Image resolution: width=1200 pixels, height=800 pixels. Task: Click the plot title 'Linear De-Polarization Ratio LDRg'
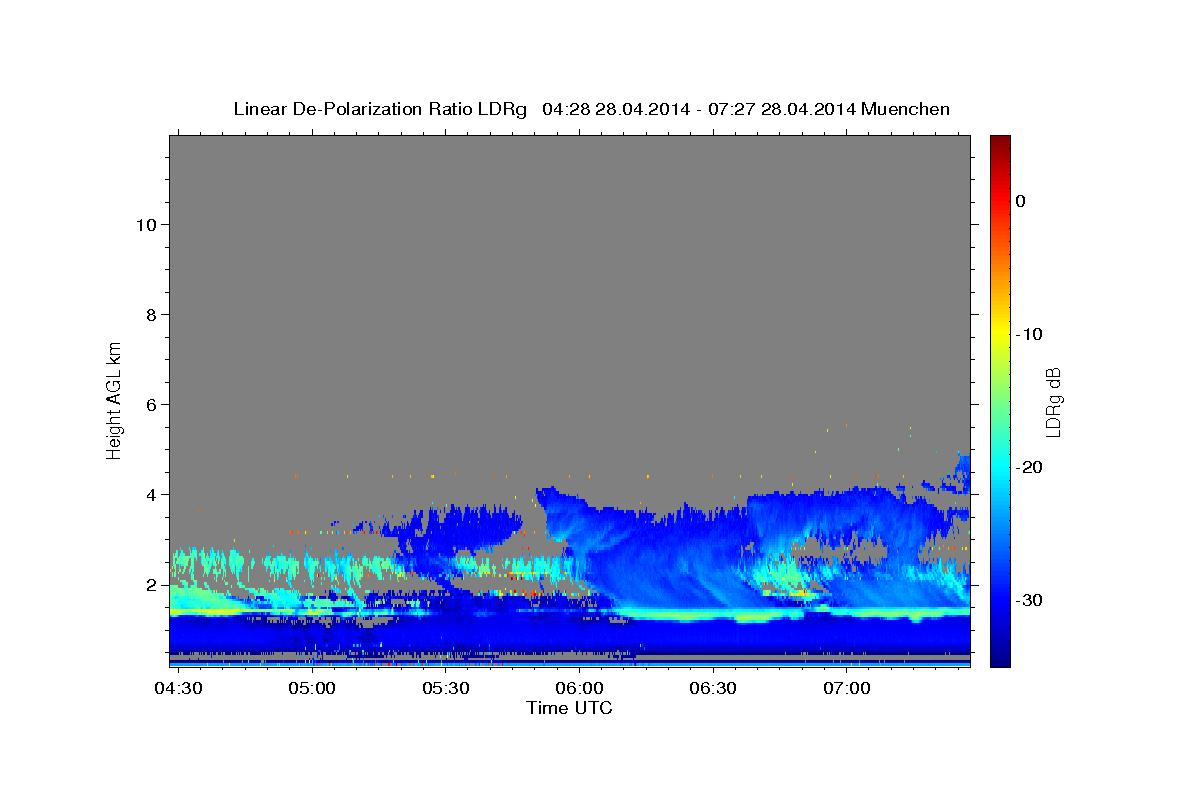[380, 109]
